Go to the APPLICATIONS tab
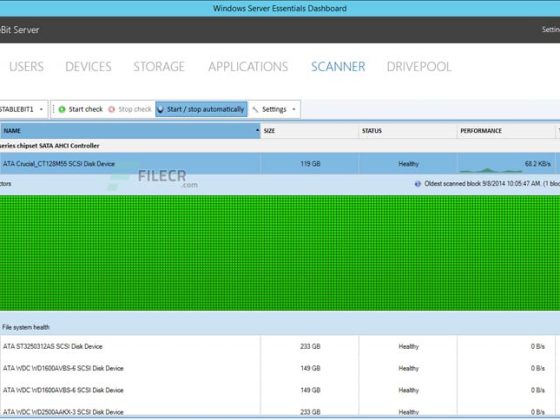Screen dimensions: 560x420 coord(248,66)
